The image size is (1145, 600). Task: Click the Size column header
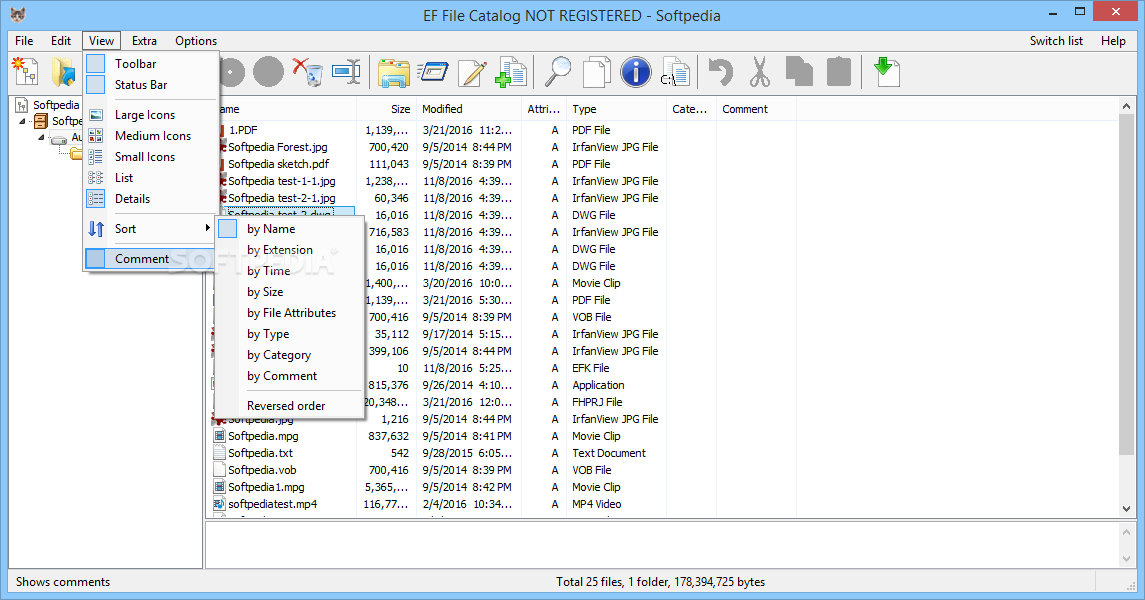[386, 109]
